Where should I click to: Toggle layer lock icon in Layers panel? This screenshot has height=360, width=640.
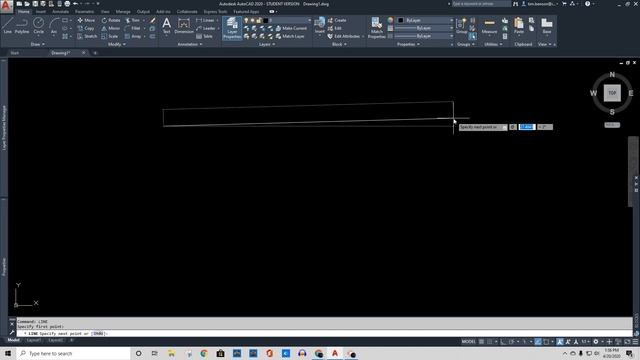[x=259, y=20]
